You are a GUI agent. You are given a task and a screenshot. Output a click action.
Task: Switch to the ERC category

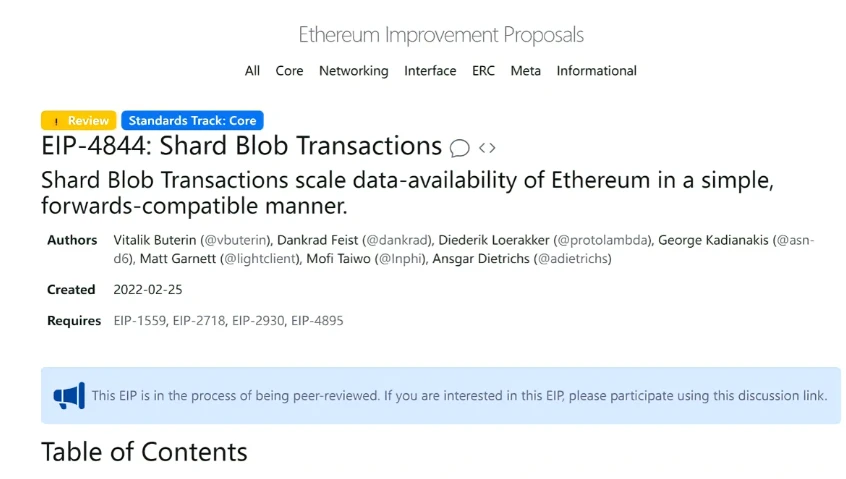pyautogui.click(x=483, y=71)
